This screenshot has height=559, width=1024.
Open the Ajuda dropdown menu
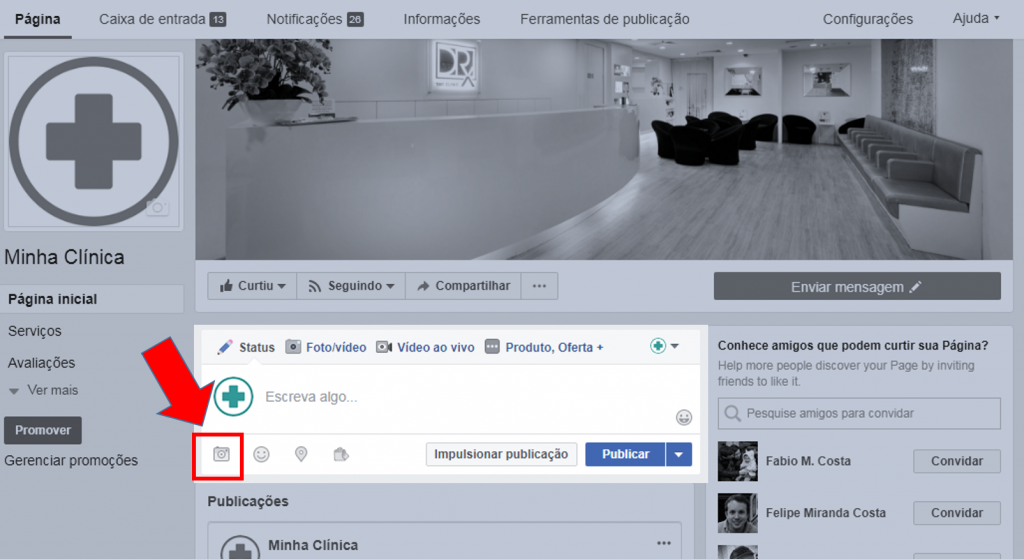(x=976, y=18)
